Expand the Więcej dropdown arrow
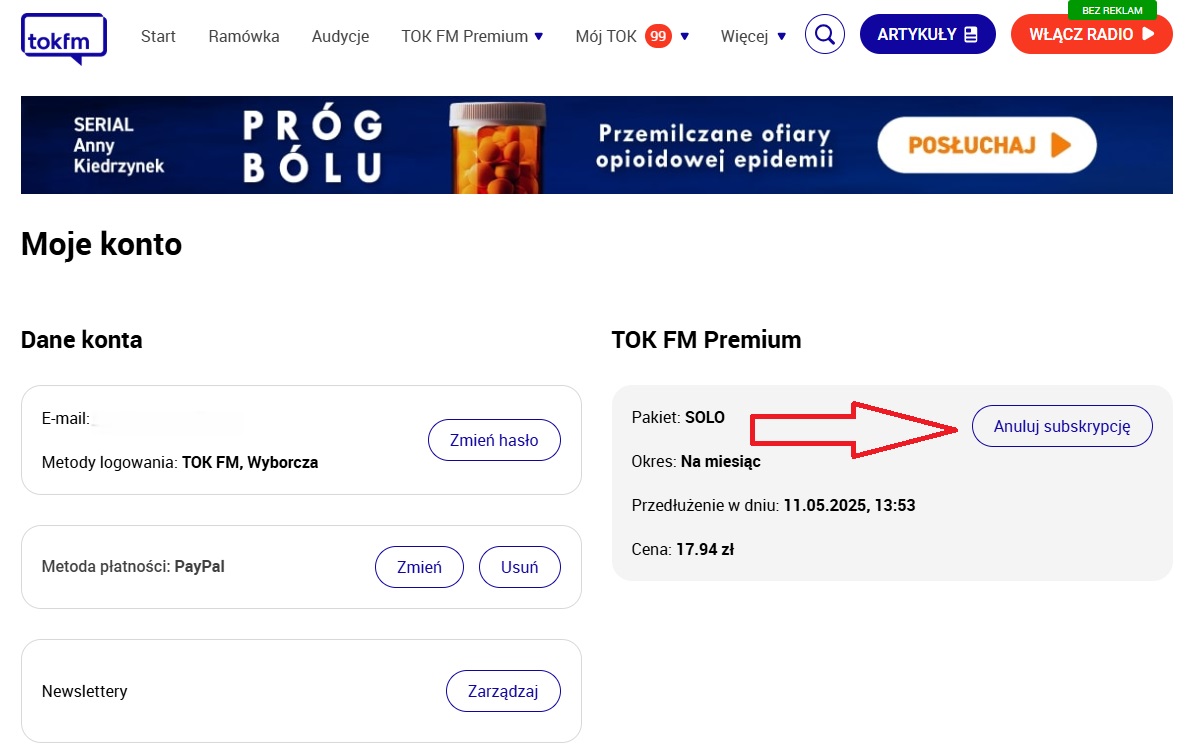The image size is (1196, 756). 782,37
